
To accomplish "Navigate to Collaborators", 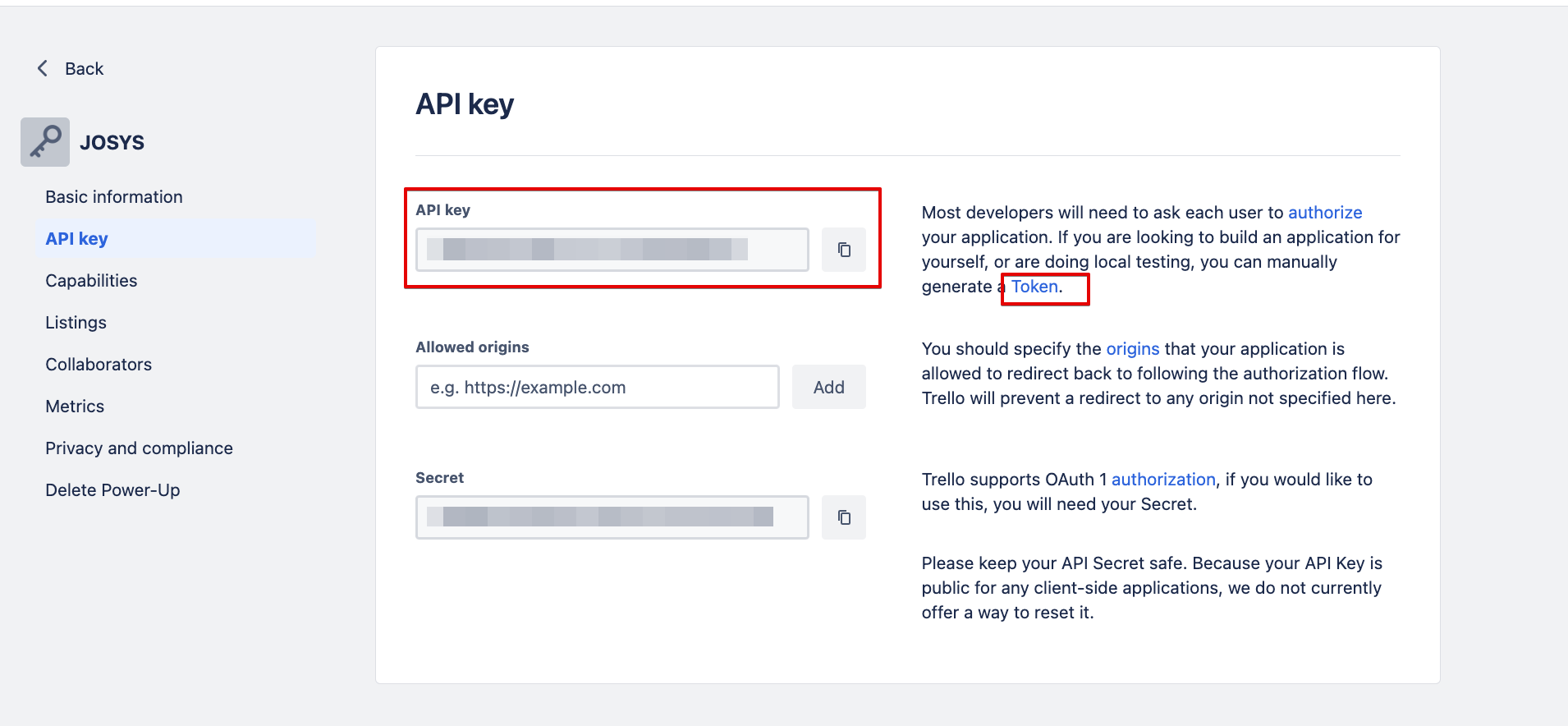I will (x=99, y=365).
